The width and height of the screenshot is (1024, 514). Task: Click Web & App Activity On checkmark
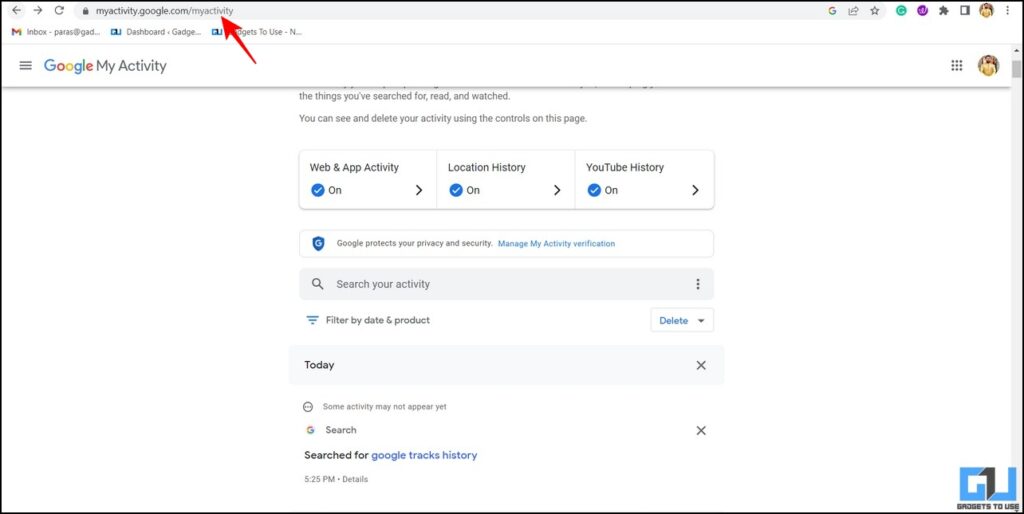(317, 190)
